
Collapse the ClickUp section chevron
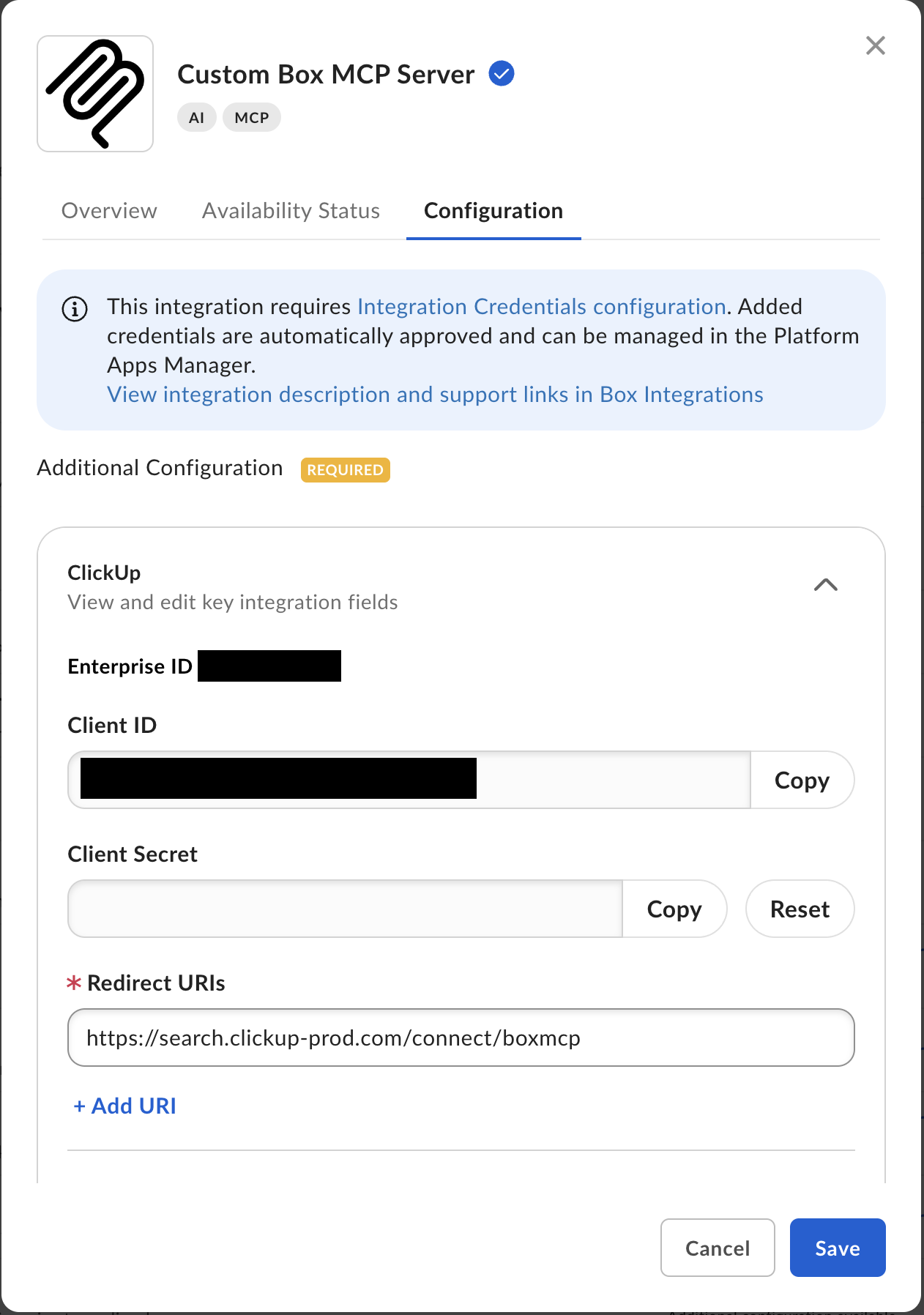pyautogui.click(x=826, y=584)
